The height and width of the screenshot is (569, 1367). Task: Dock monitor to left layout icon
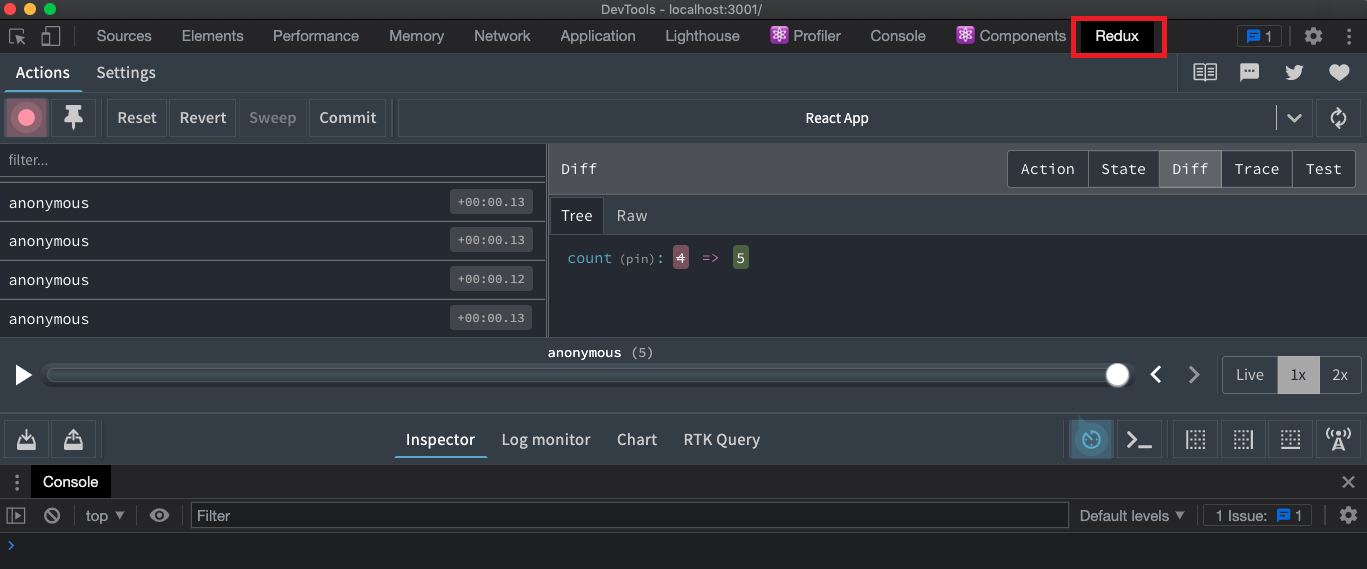click(x=1195, y=440)
